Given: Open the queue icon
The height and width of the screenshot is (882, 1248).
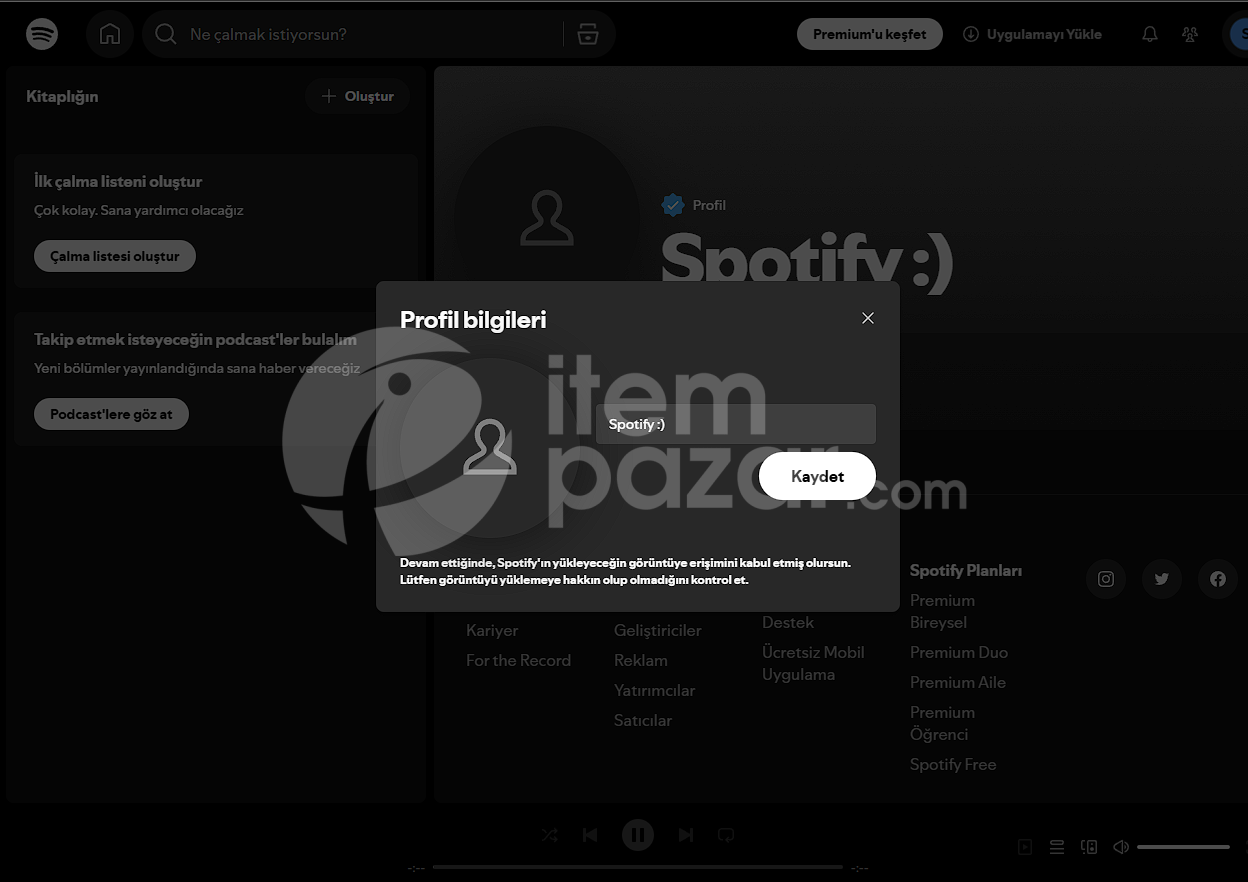Looking at the screenshot, I should (1057, 847).
